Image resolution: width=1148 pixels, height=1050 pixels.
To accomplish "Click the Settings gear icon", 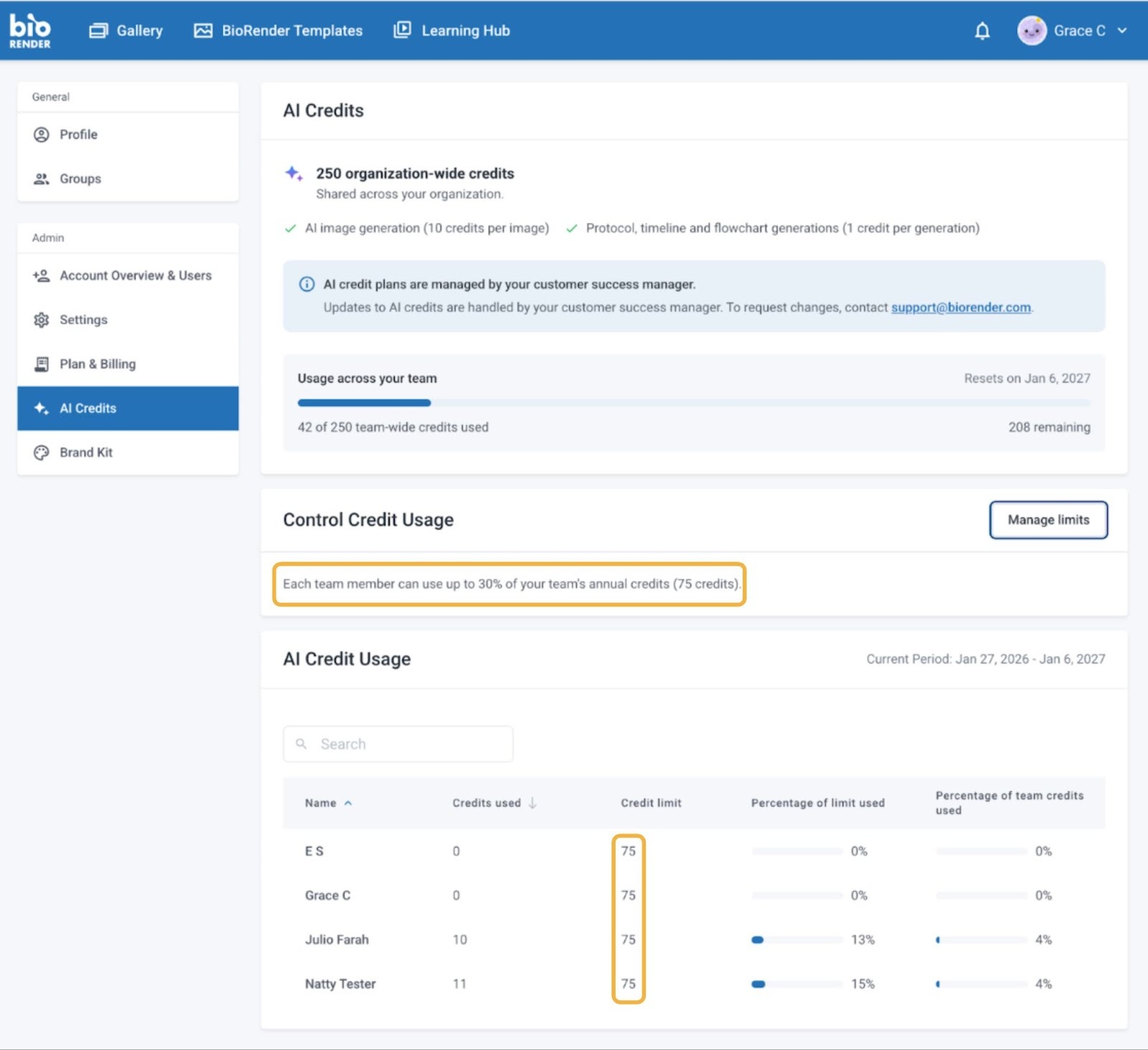I will (x=42, y=319).
